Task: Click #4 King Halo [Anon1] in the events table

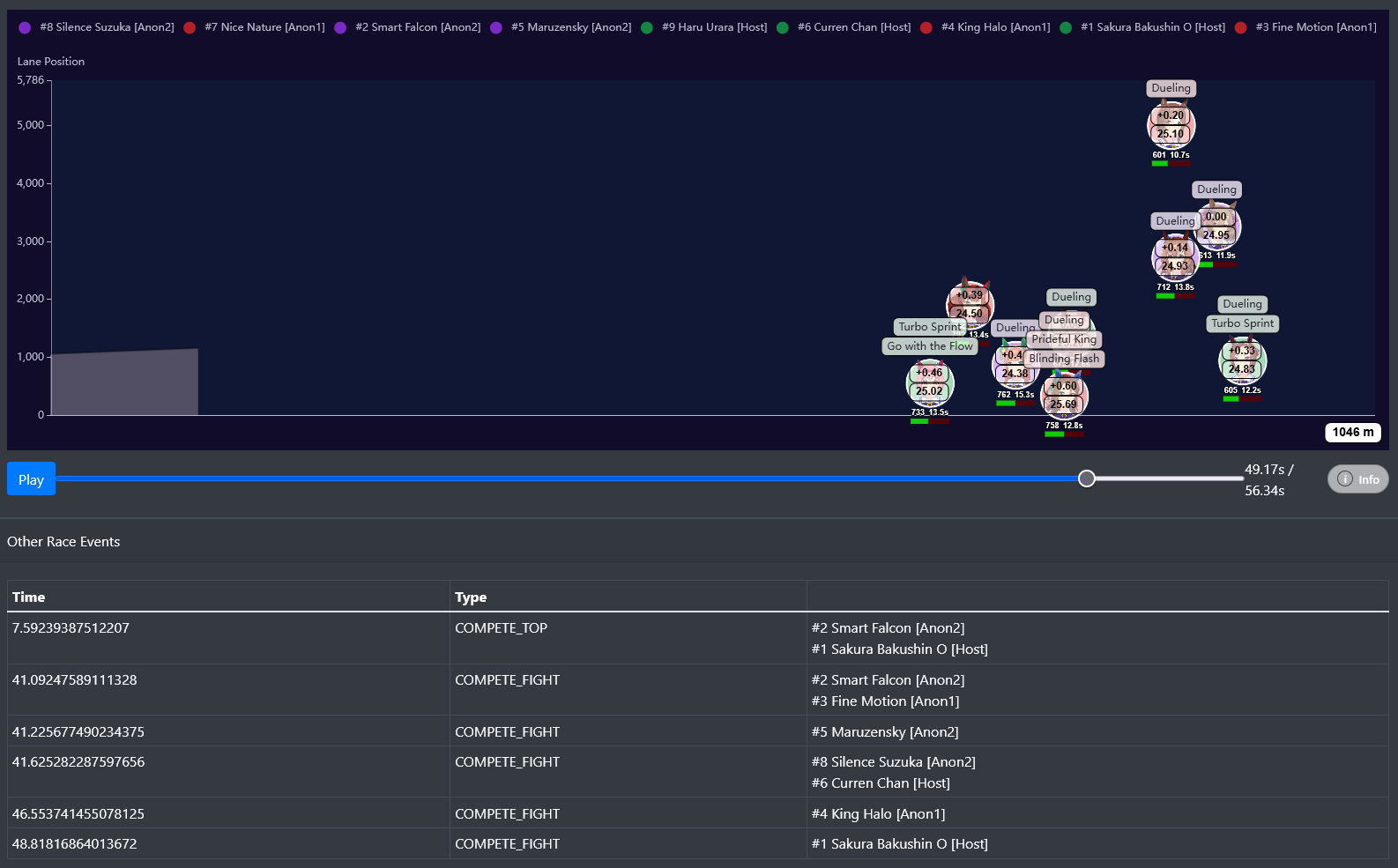Action: point(879,814)
